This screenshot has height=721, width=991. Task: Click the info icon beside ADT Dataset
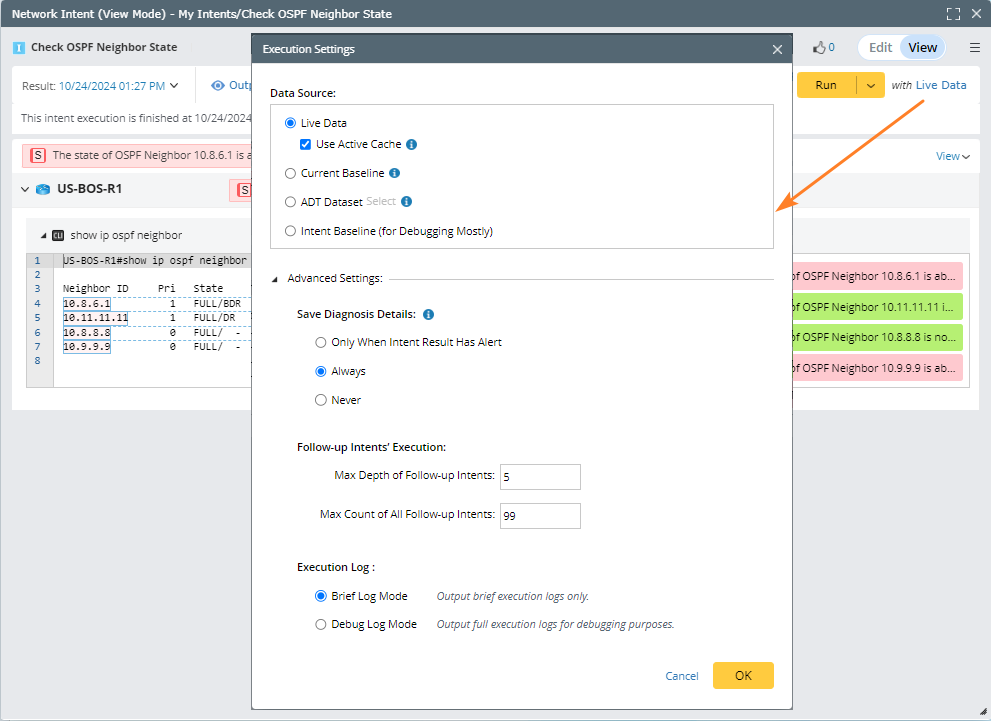point(407,202)
